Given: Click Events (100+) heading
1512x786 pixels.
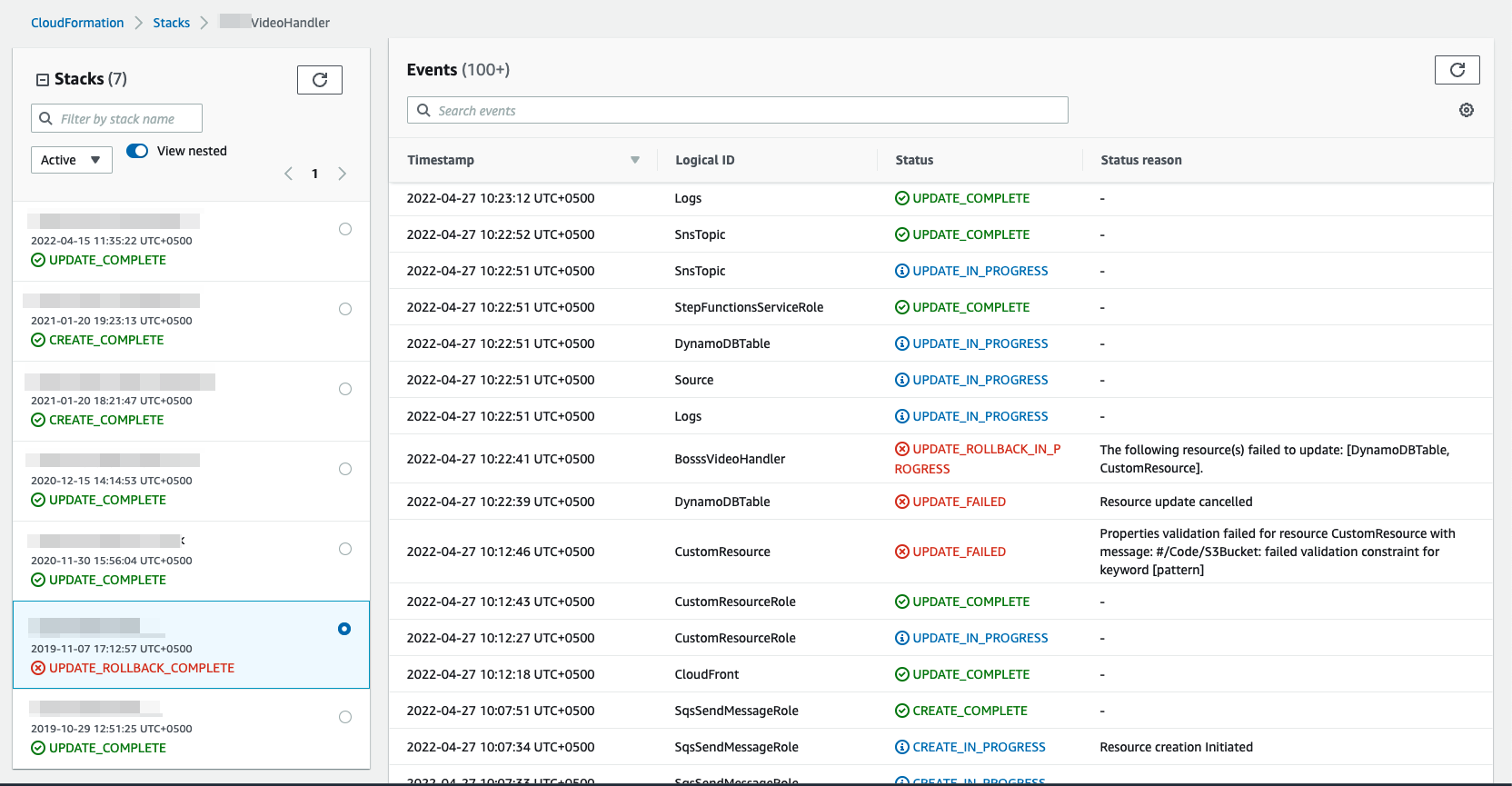Looking at the screenshot, I should [x=458, y=70].
